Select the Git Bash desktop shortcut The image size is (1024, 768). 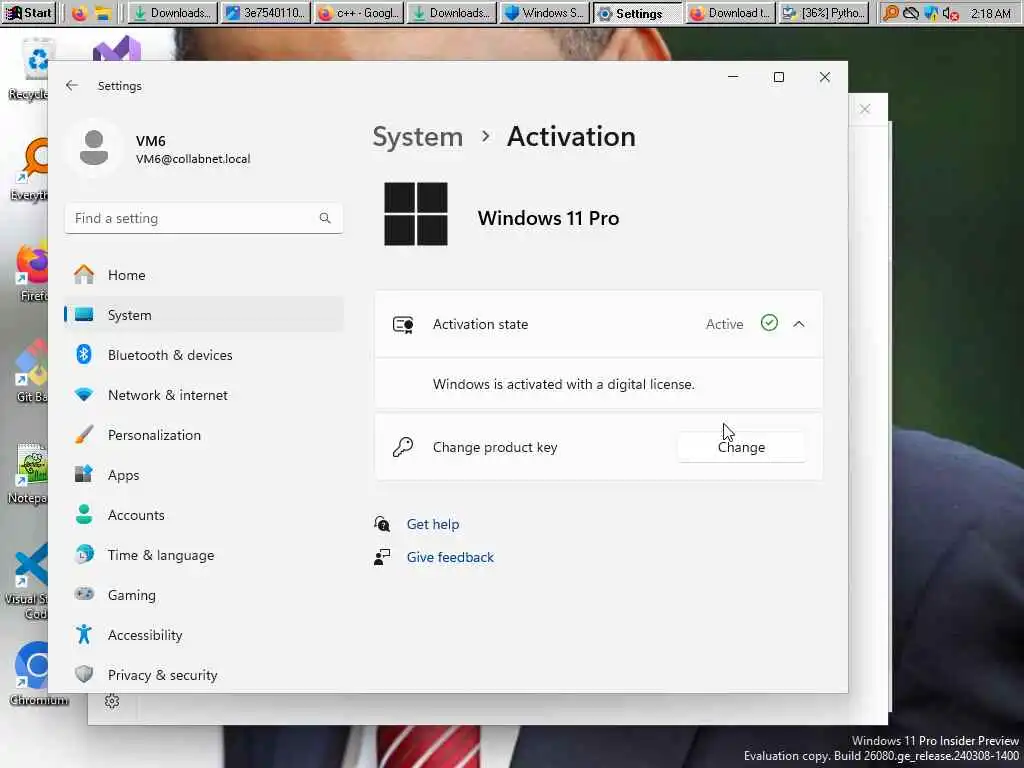[x=30, y=372]
